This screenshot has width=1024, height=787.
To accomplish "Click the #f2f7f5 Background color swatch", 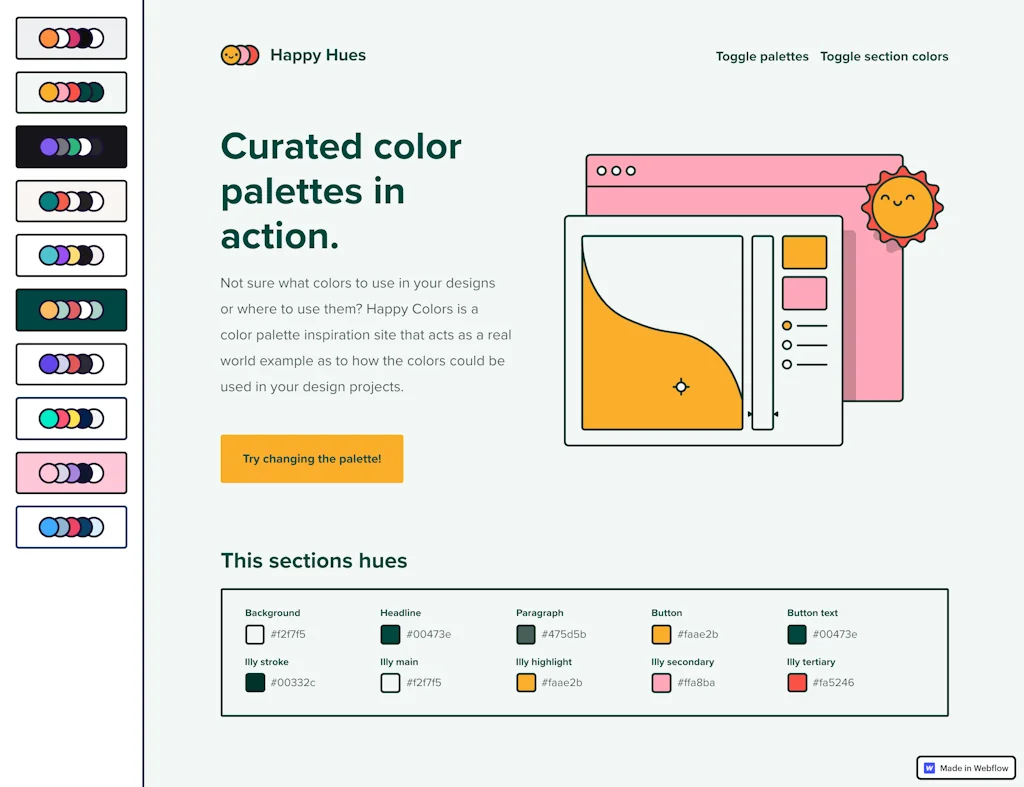I will [x=254, y=634].
